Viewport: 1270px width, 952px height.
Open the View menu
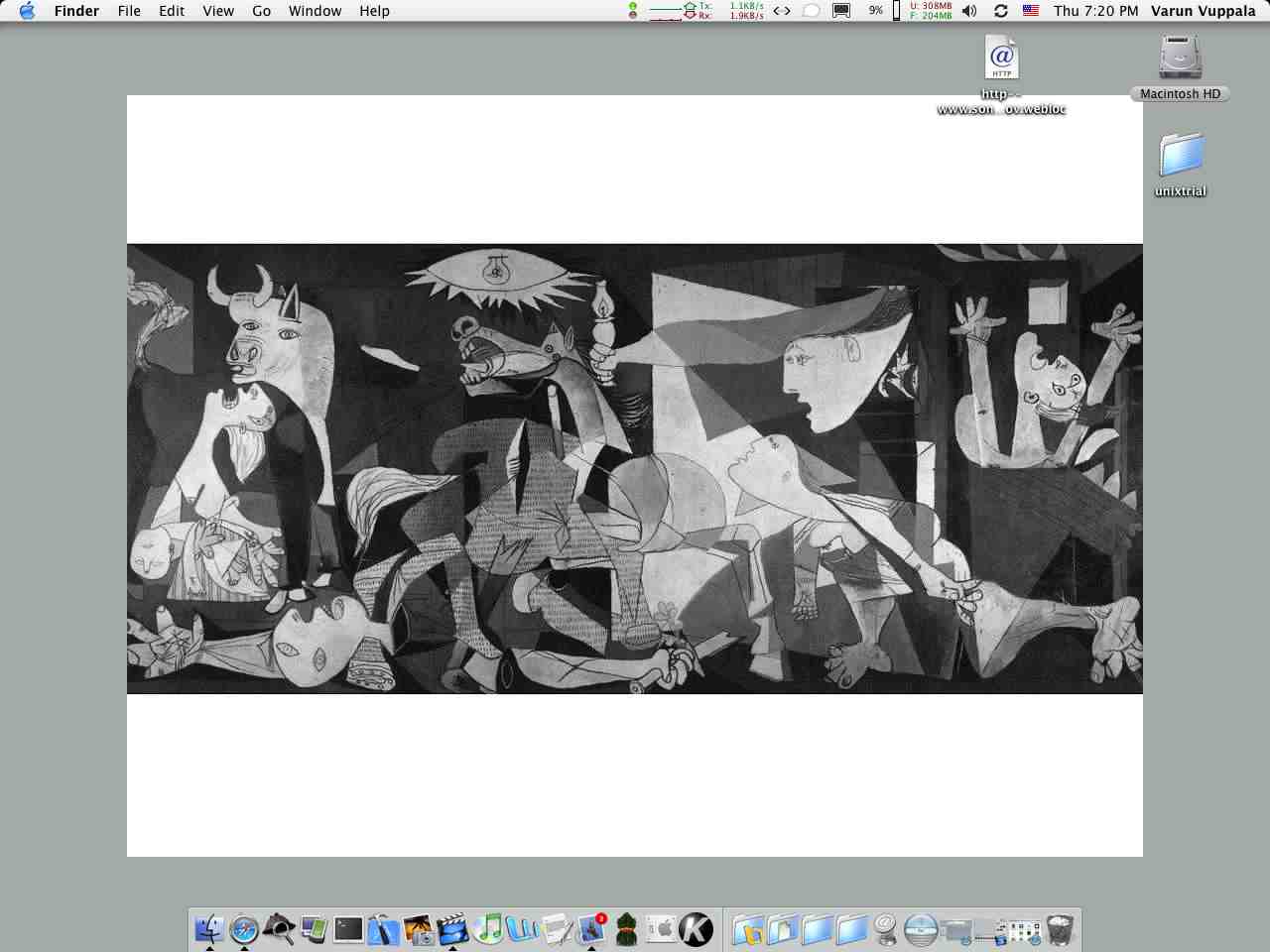218,11
